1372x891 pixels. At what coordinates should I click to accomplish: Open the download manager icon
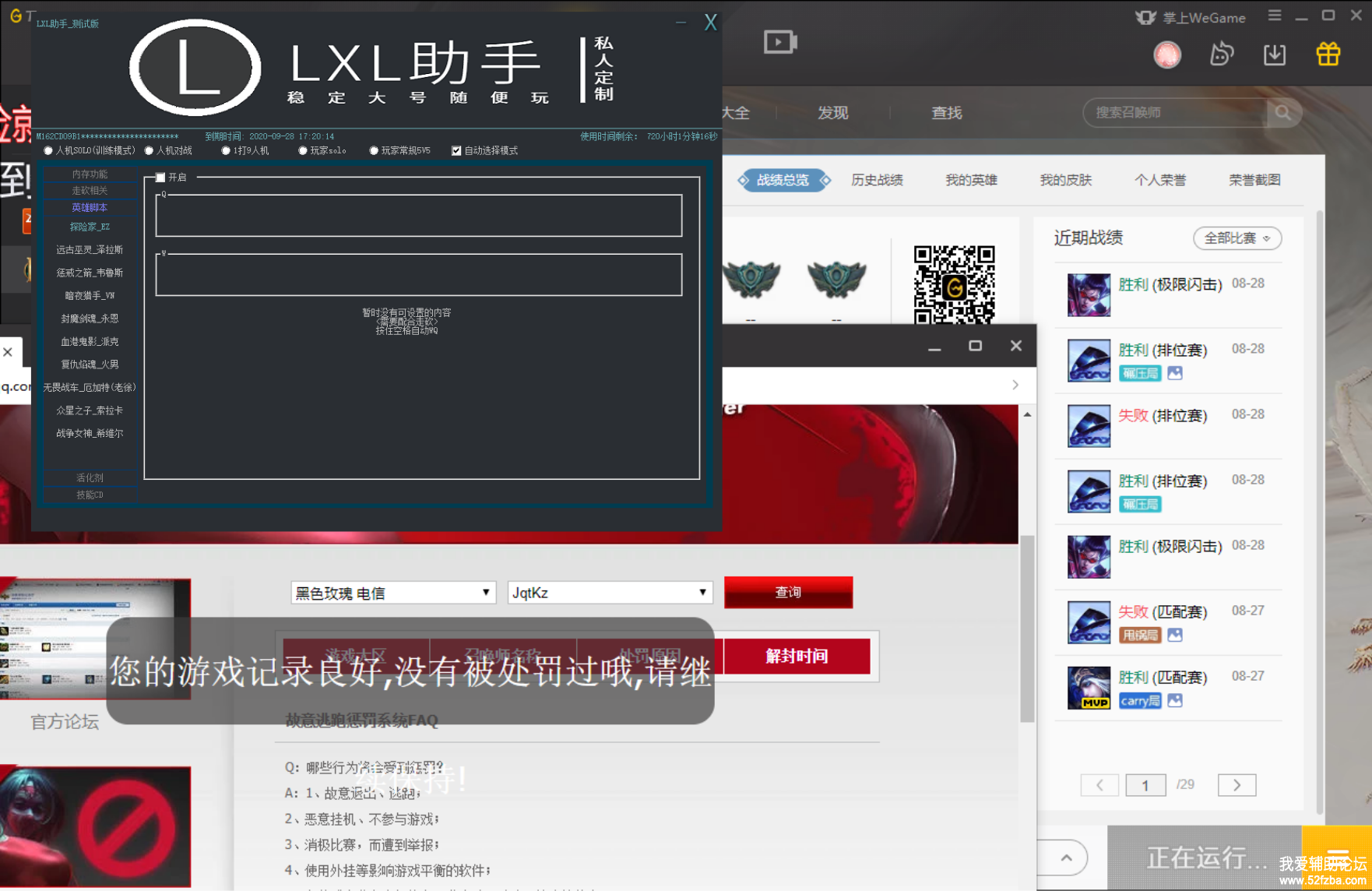point(1274,55)
